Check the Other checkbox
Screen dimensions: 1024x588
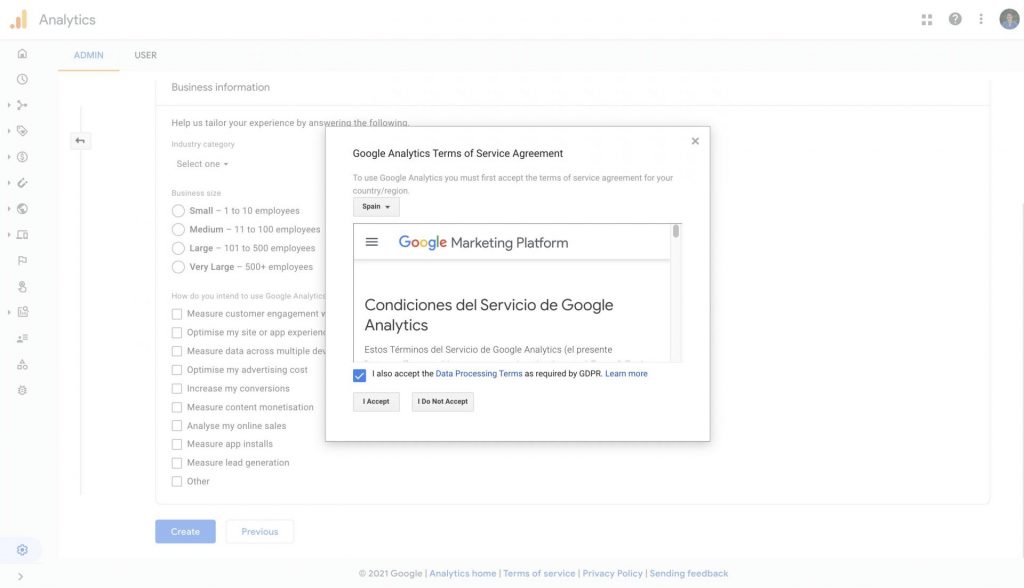click(x=177, y=482)
